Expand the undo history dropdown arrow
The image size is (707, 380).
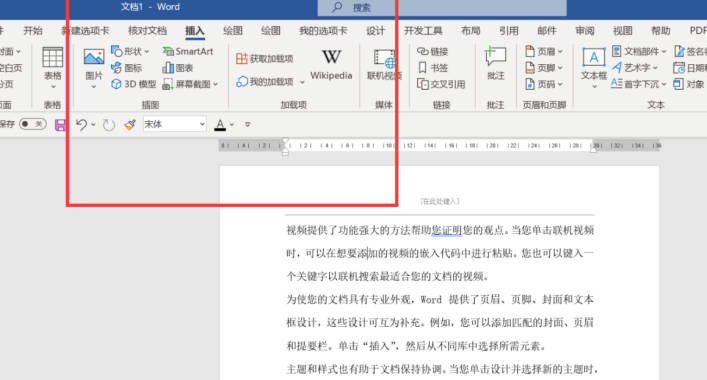point(93,125)
